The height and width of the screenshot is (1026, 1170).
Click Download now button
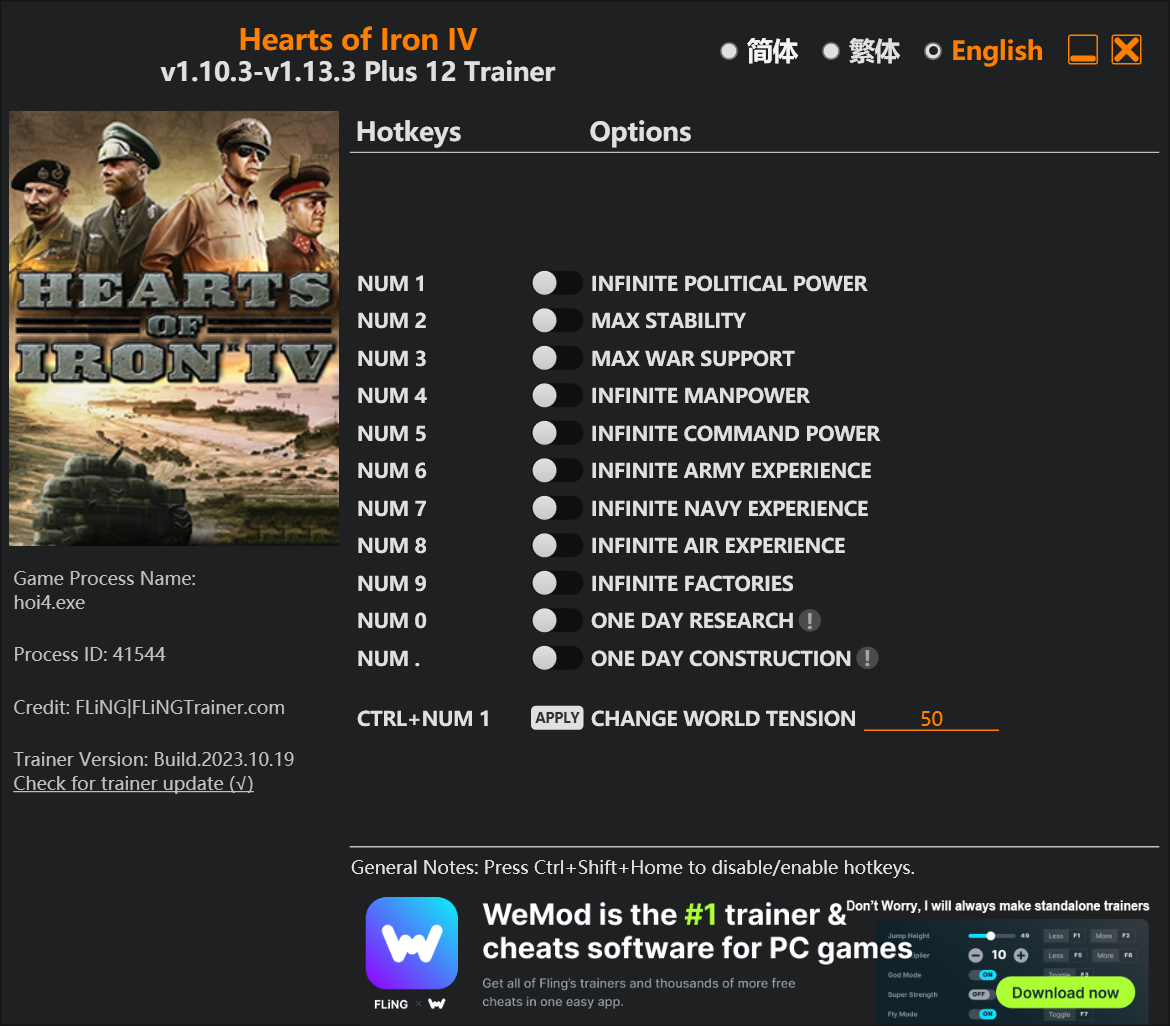click(x=1065, y=992)
